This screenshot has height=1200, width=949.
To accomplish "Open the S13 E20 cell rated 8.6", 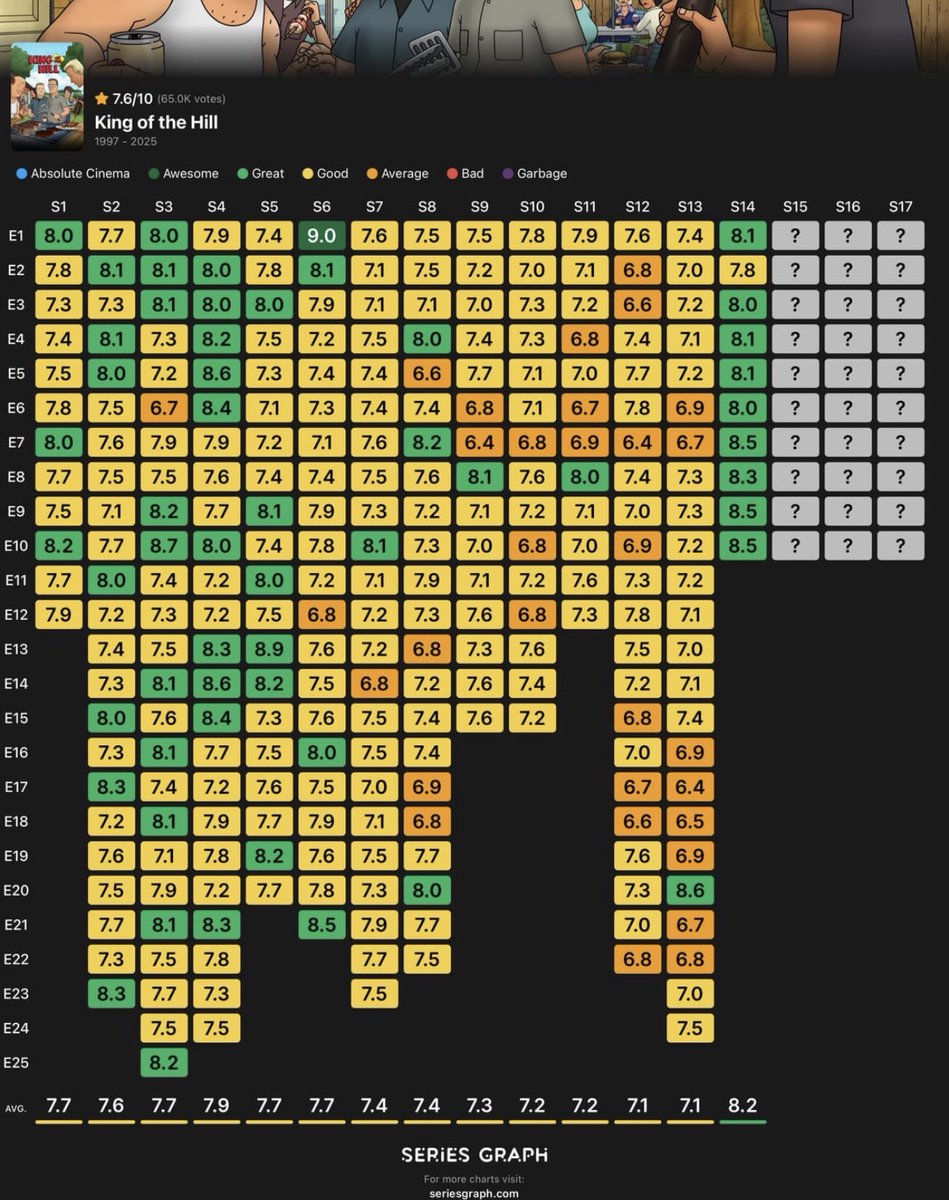I will 690,890.
